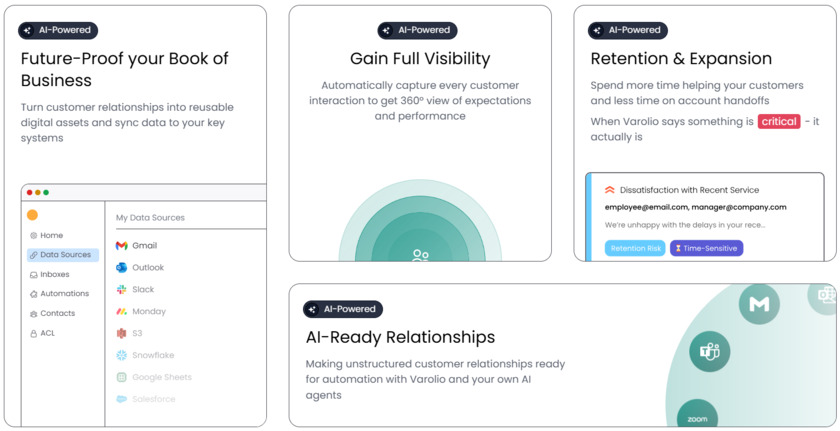
Task: Click the Google Sheets icon
Action: 121,377
